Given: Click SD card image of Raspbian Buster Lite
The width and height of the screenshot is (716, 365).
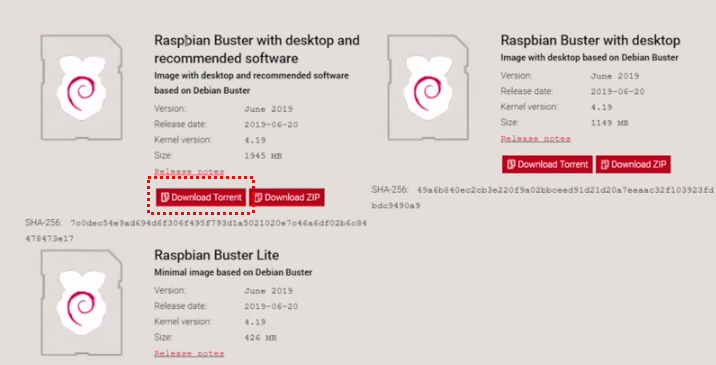Looking at the screenshot, I should (82, 302).
